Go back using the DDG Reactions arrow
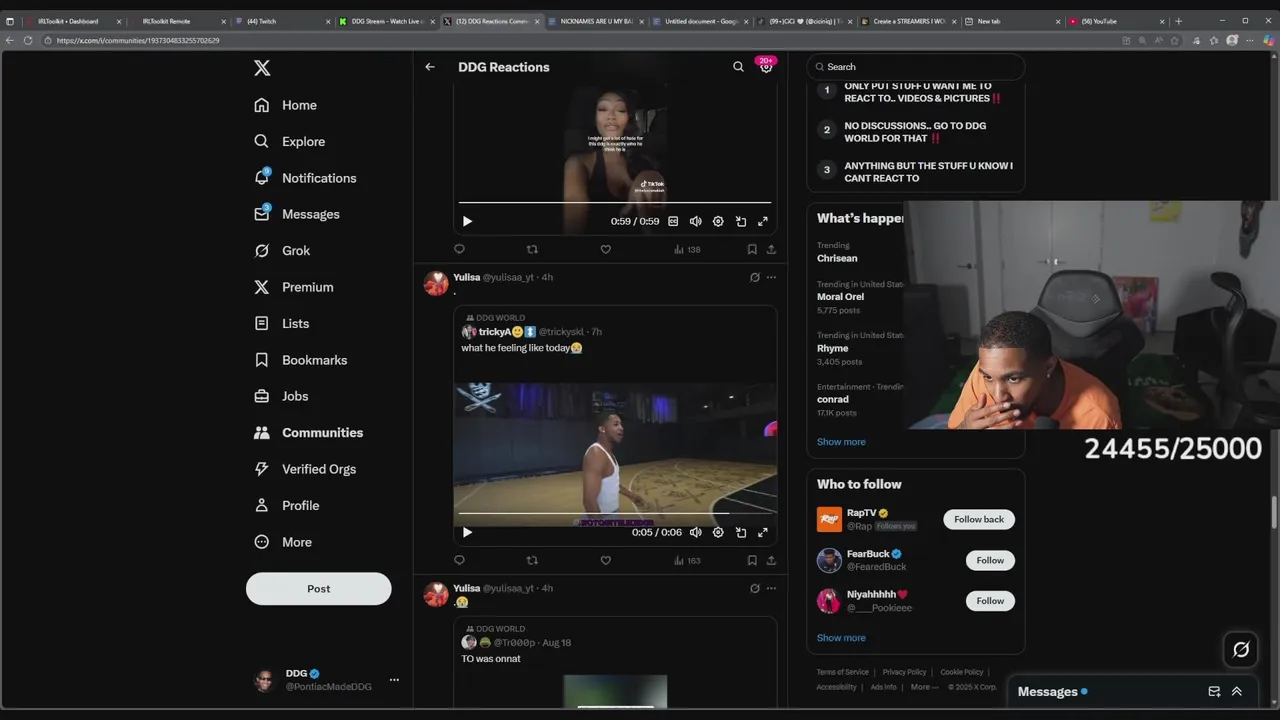 (x=430, y=67)
